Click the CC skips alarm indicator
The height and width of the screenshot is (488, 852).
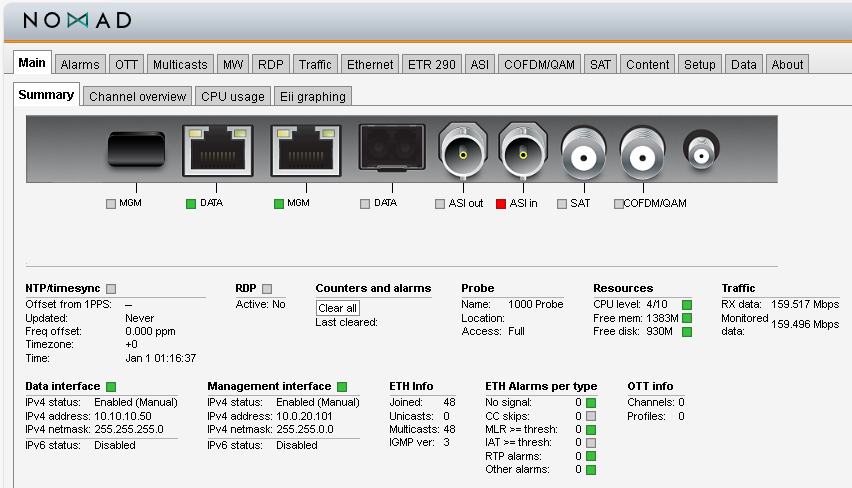point(591,416)
